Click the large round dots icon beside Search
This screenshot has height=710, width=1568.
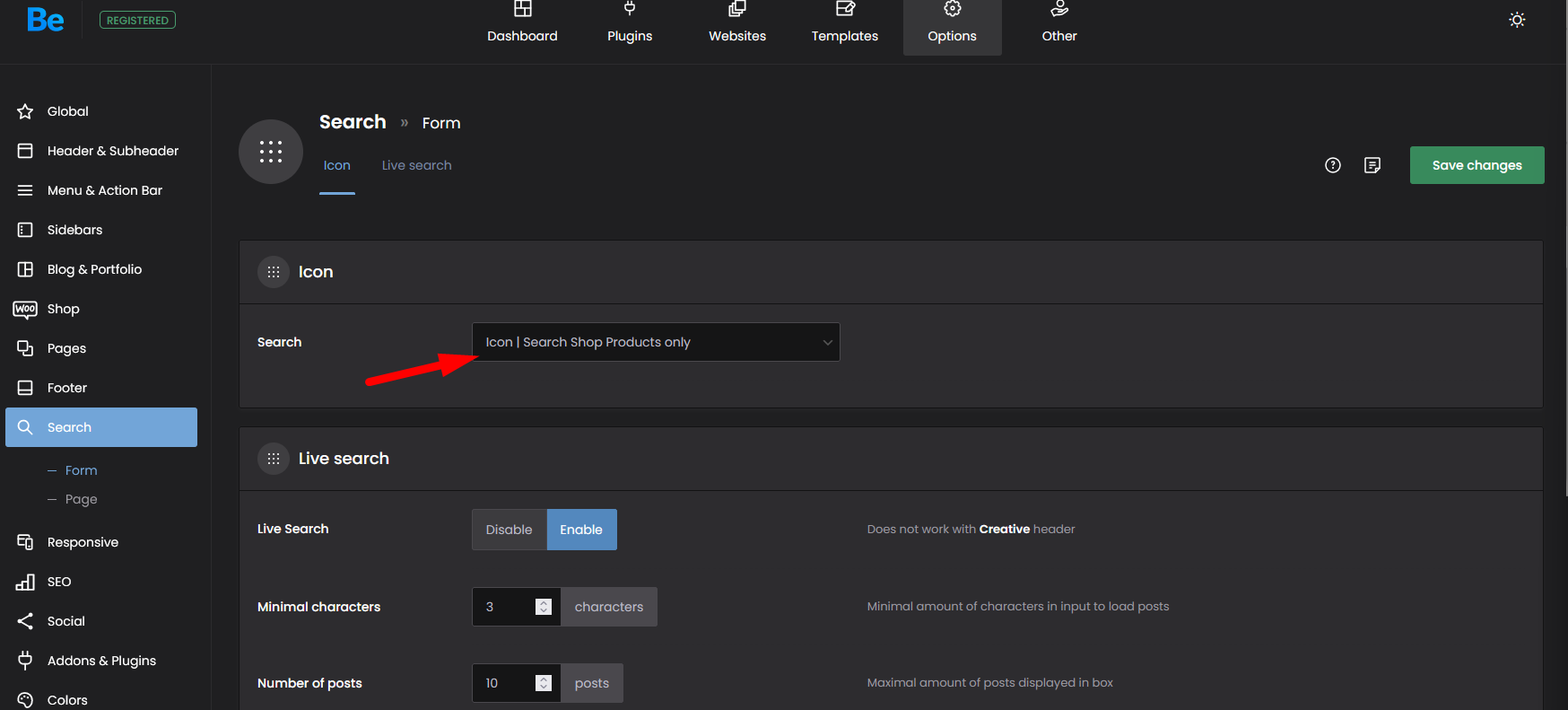[271, 152]
